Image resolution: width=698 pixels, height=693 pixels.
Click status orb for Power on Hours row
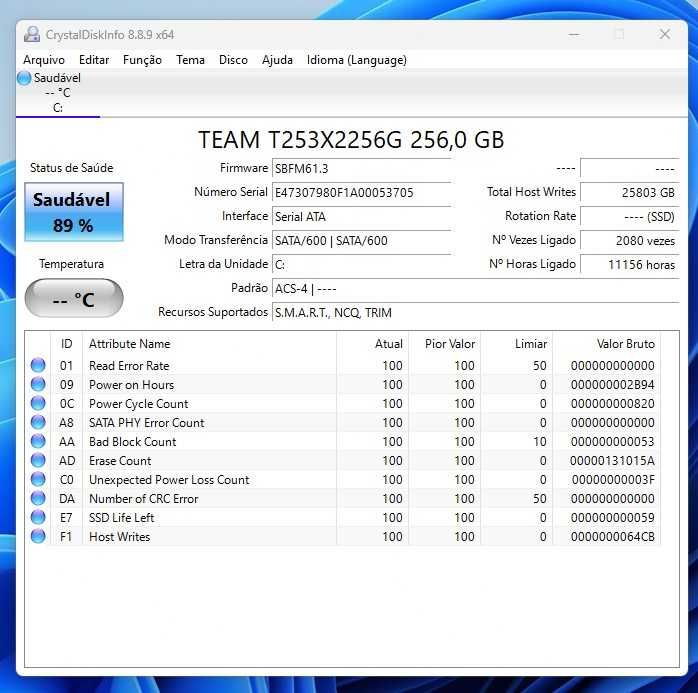coord(38,384)
